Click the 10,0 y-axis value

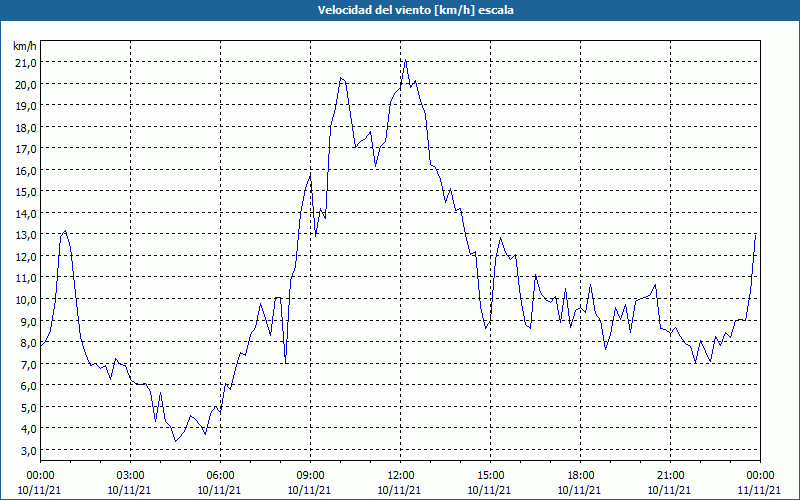[x=26, y=299]
